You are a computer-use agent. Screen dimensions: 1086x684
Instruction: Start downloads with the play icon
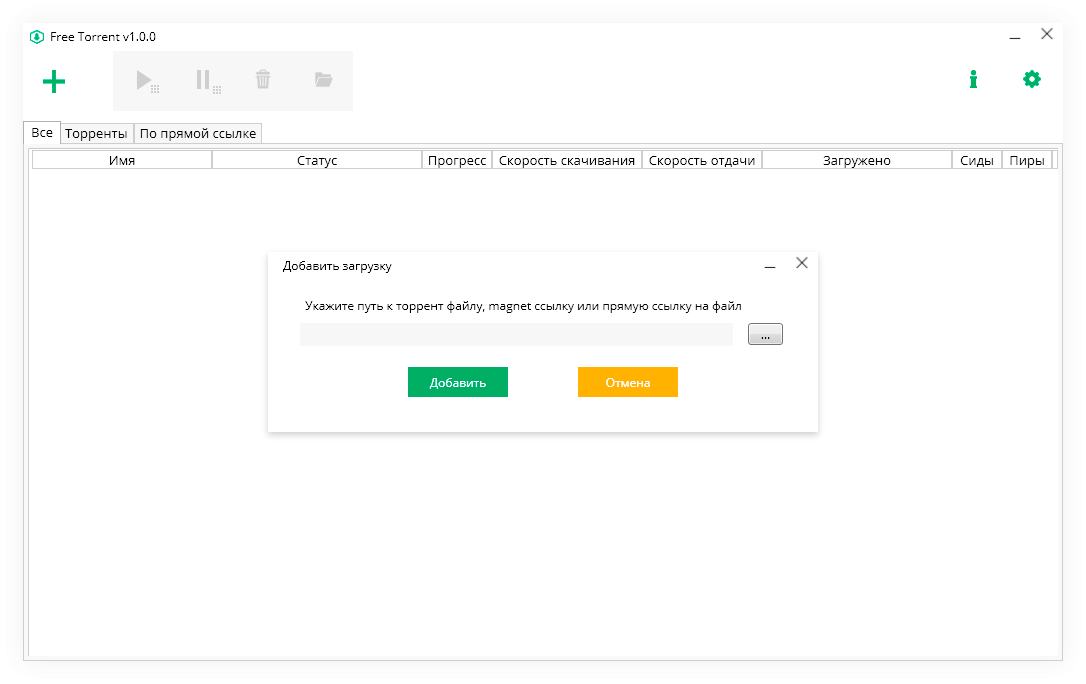147,81
